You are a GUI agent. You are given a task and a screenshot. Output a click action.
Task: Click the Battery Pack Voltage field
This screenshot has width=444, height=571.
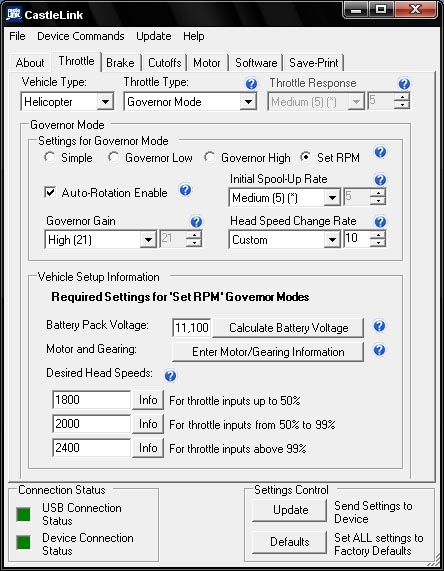click(x=192, y=328)
